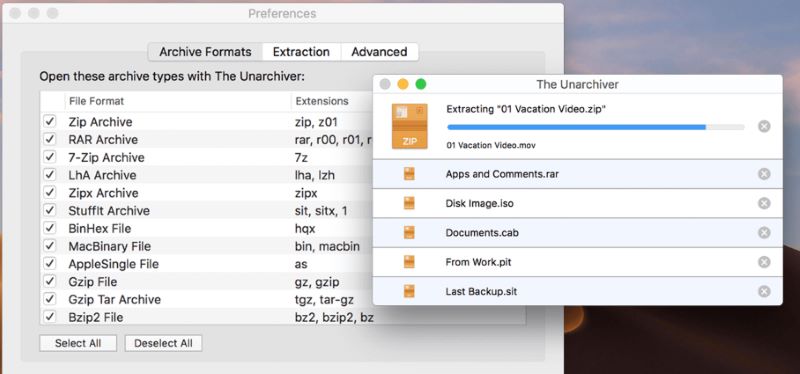This screenshot has height=374, width=800.
Task: Uncheck the Zip Archive checkbox
Action: tap(49, 121)
